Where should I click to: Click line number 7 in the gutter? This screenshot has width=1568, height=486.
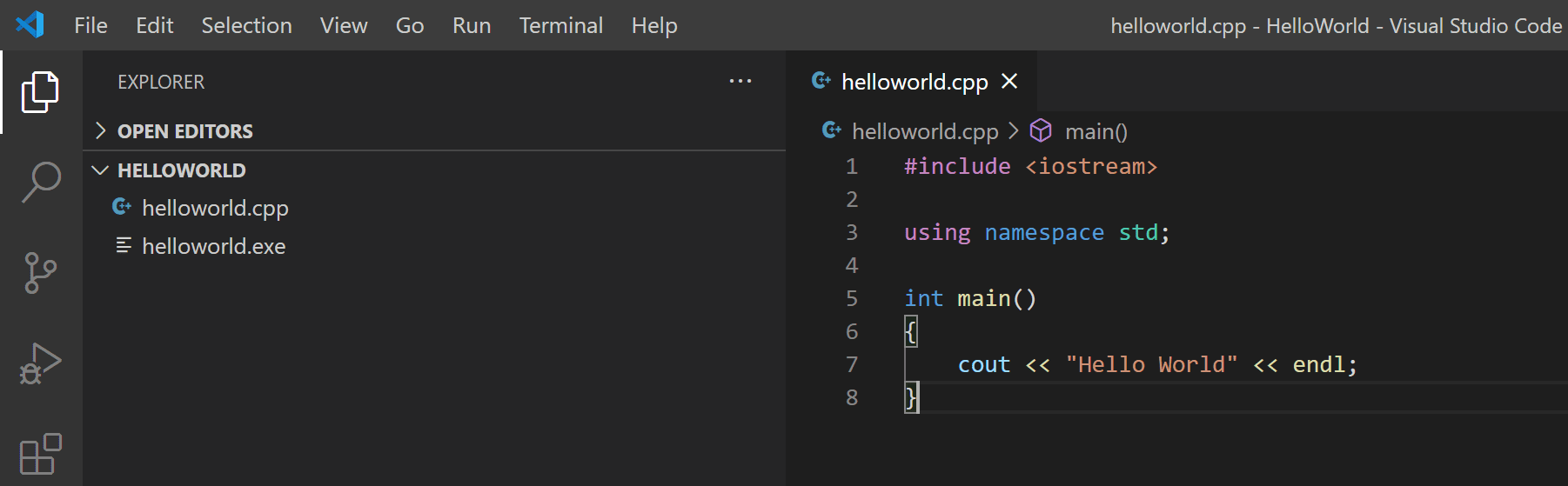[x=851, y=364]
